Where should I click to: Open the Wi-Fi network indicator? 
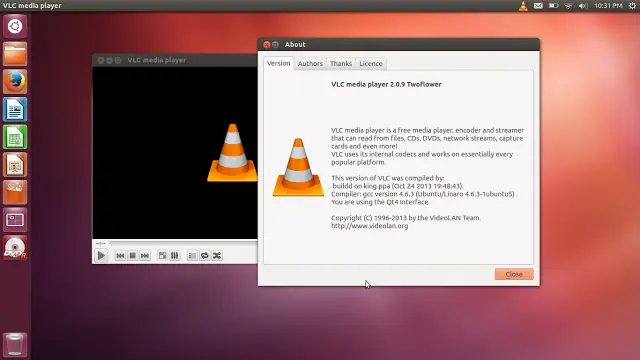[568, 6]
